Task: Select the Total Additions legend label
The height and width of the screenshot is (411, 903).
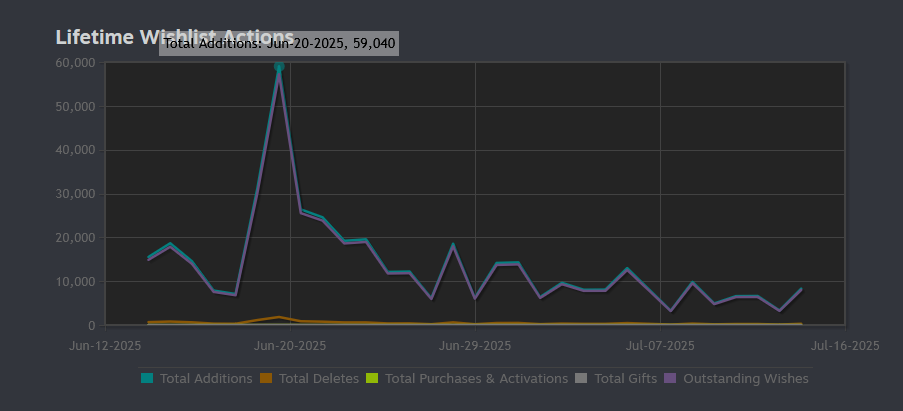Action: point(206,379)
